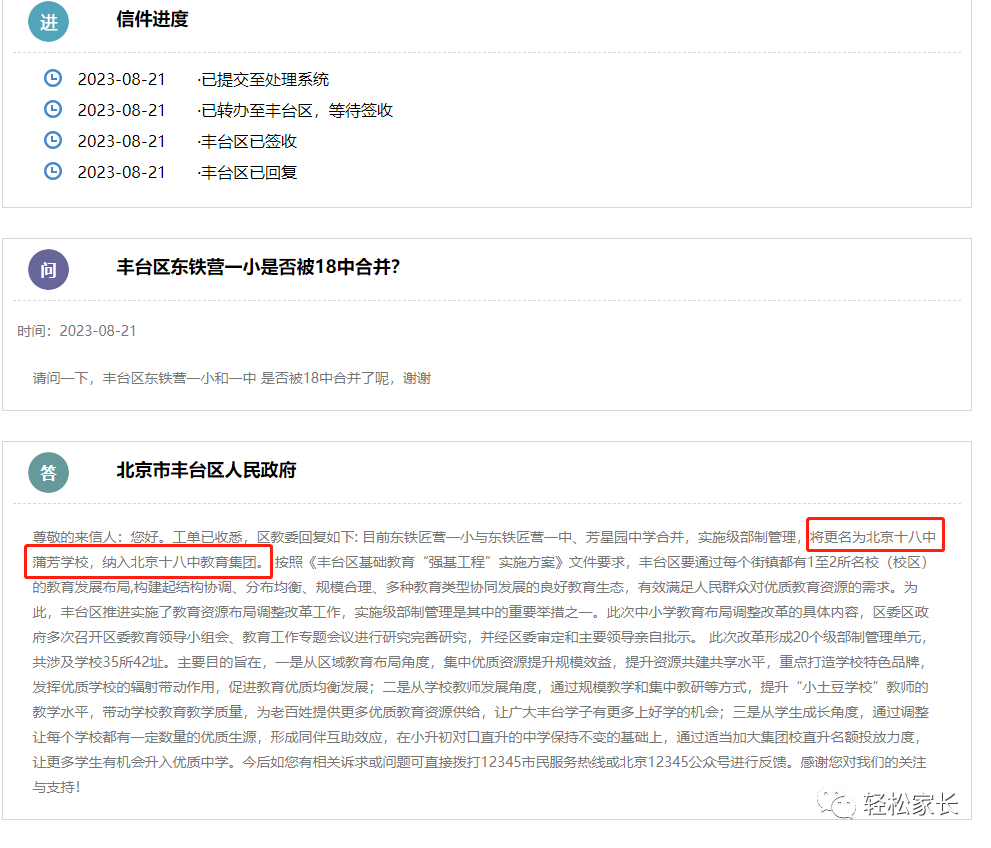Screen dimensions: 991x848
Task: Click the 北京市丰台区人民政府 heading
Action: click(207, 470)
